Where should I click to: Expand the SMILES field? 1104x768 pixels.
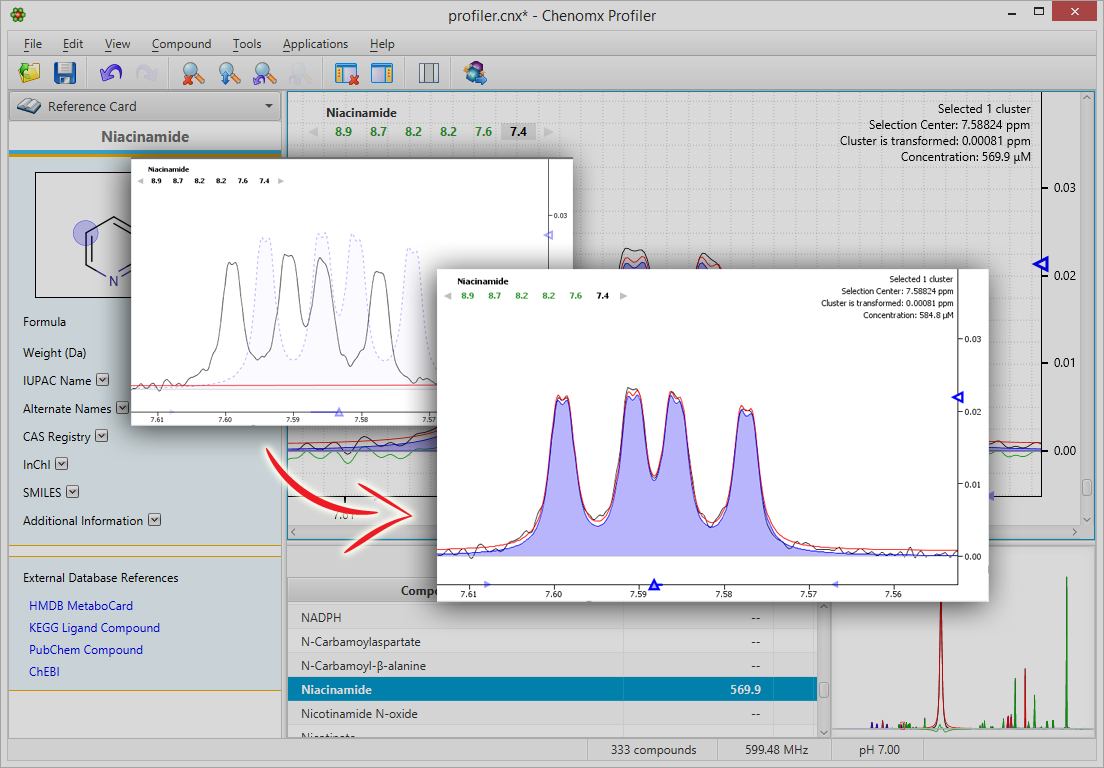tap(73, 491)
